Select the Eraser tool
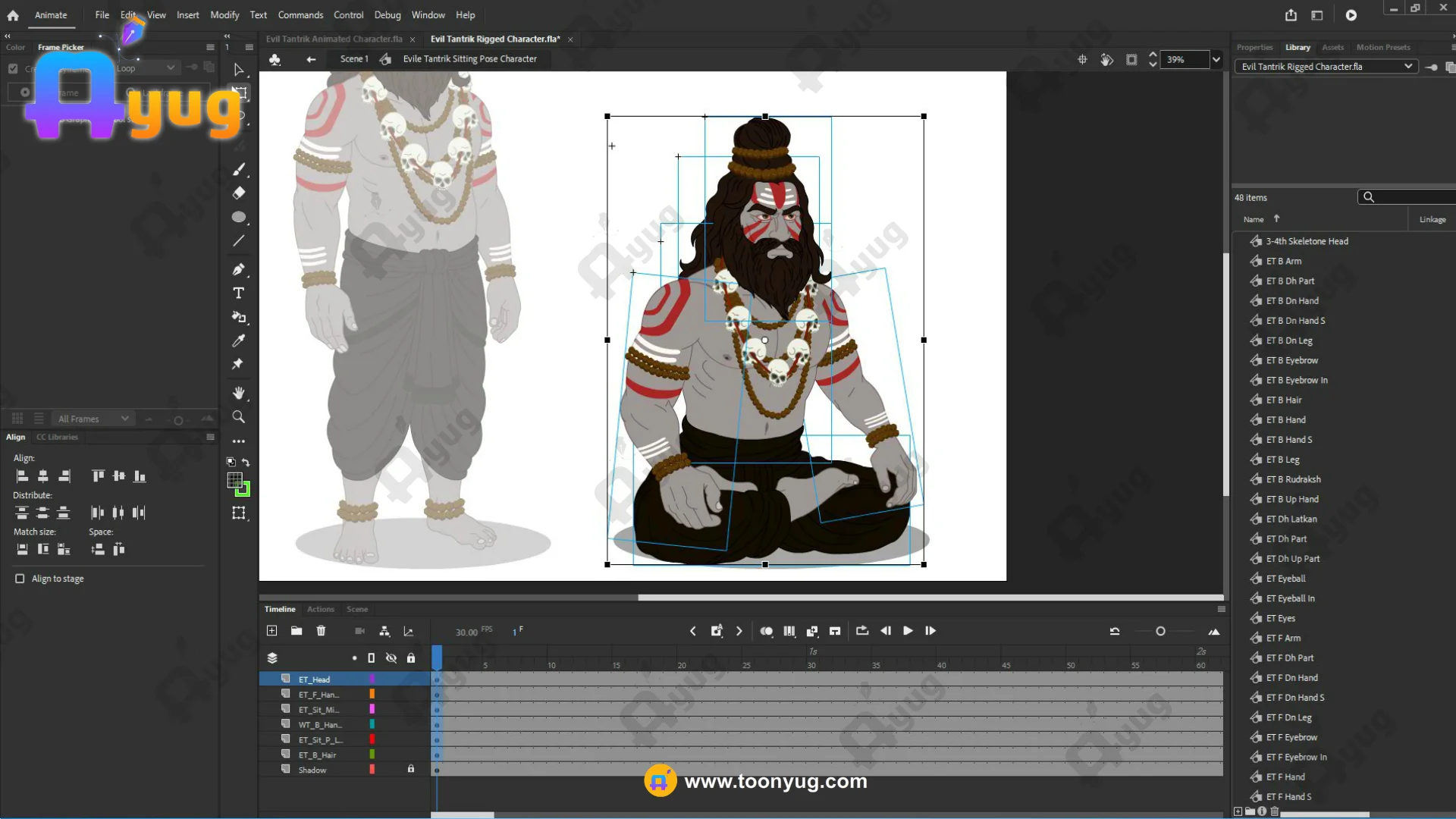The width and height of the screenshot is (1456, 819). click(238, 193)
